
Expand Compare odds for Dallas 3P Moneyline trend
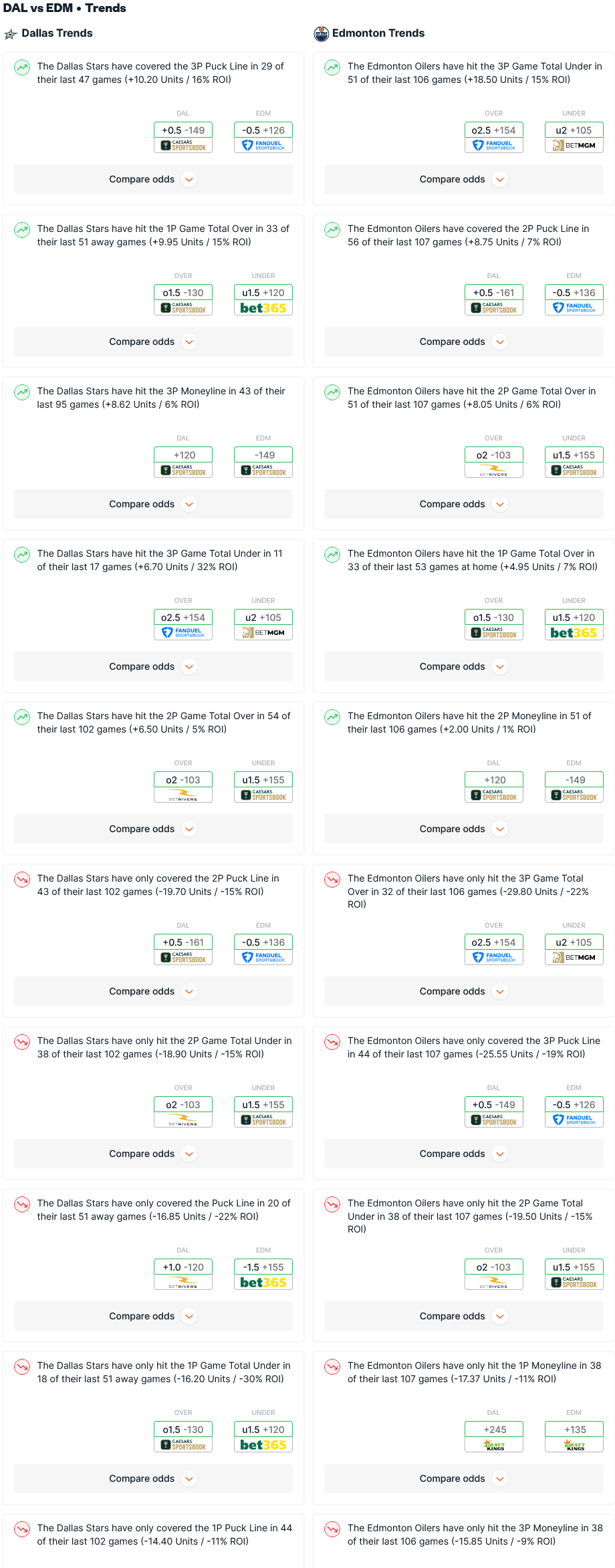(153, 504)
